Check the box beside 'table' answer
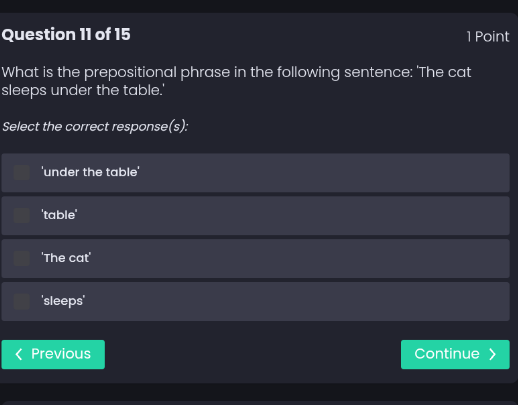 point(22,215)
